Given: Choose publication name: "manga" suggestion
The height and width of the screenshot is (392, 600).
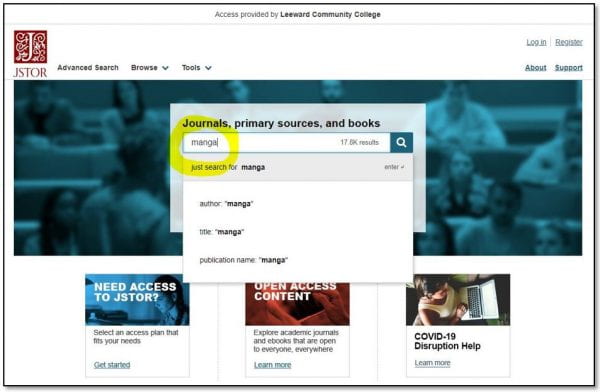Looking at the screenshot, I should pos(243,260).
